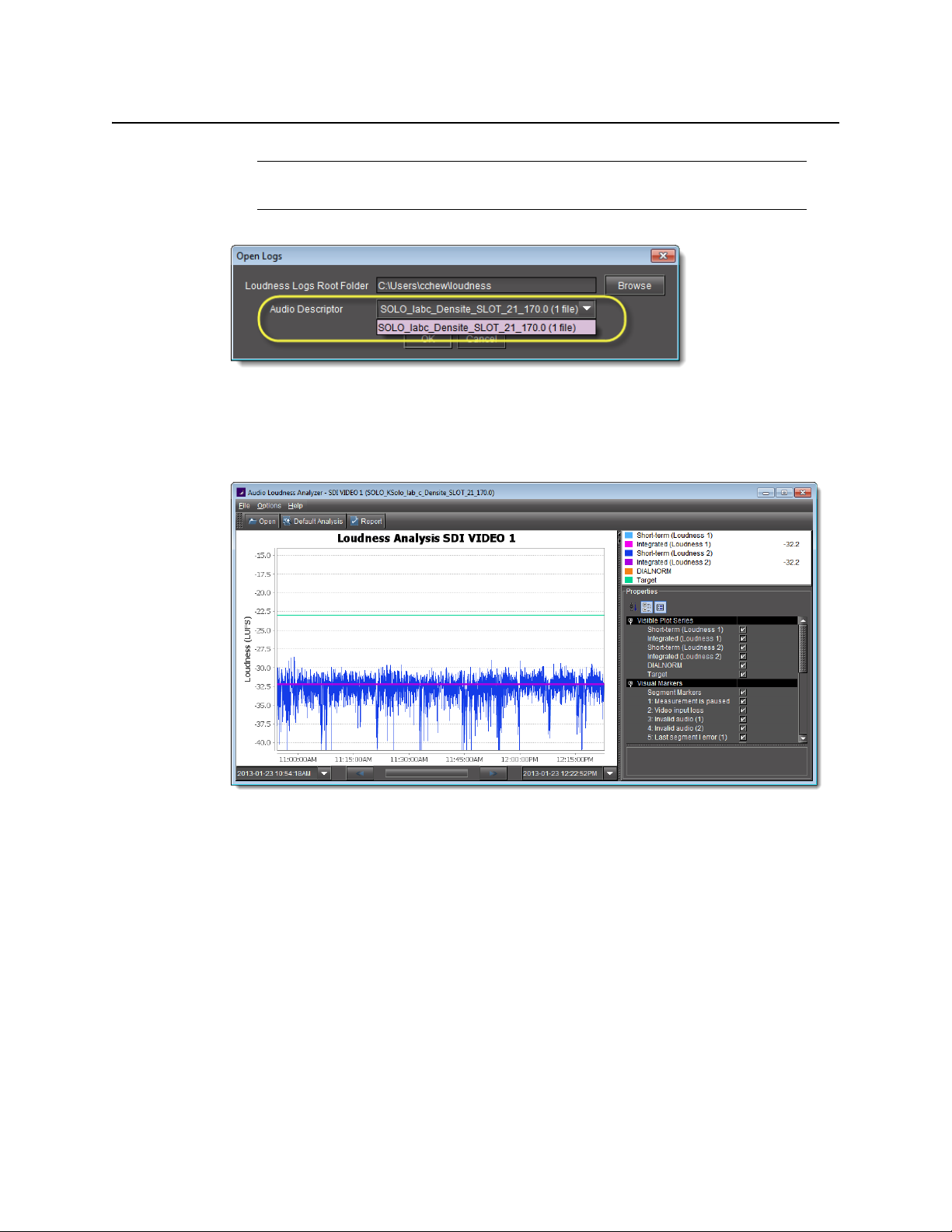Viewport: 952px width, 1232px height.
Task: Click Integrated (Loudness 2) purple legend swatch
Action: [629, 563]
